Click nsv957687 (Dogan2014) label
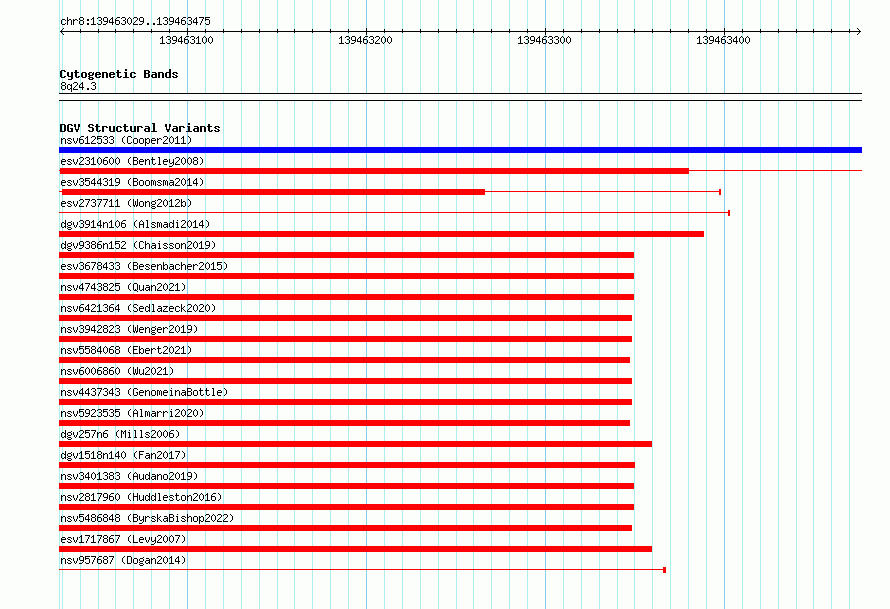The width and height of the screenshot is (890, 609). point(123,560)
